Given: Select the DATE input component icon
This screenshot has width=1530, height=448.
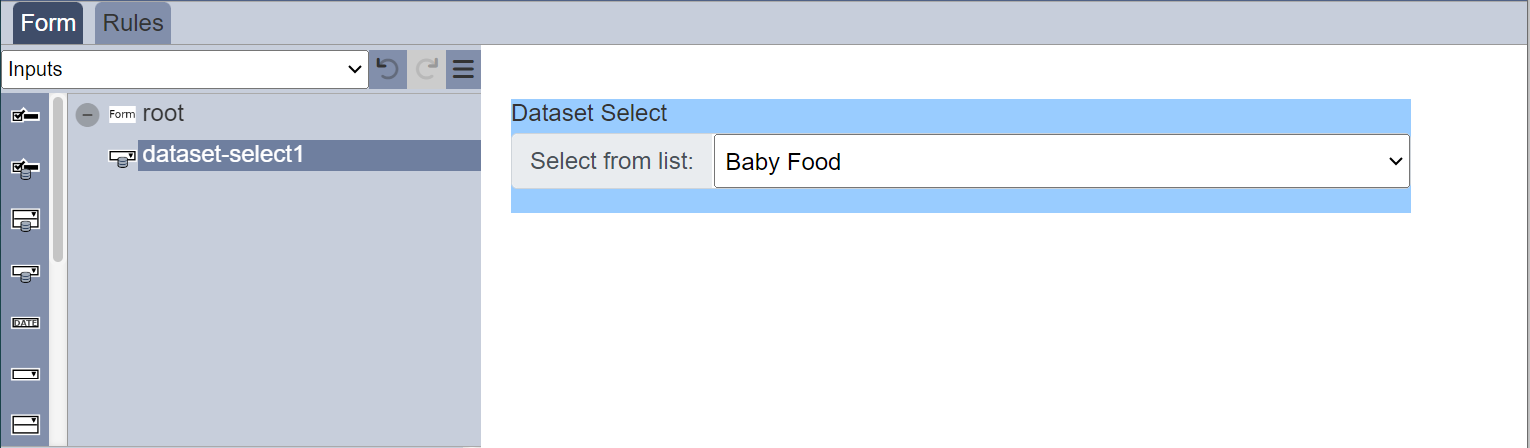Looking at the screenshot, I should tap(25, 323).
